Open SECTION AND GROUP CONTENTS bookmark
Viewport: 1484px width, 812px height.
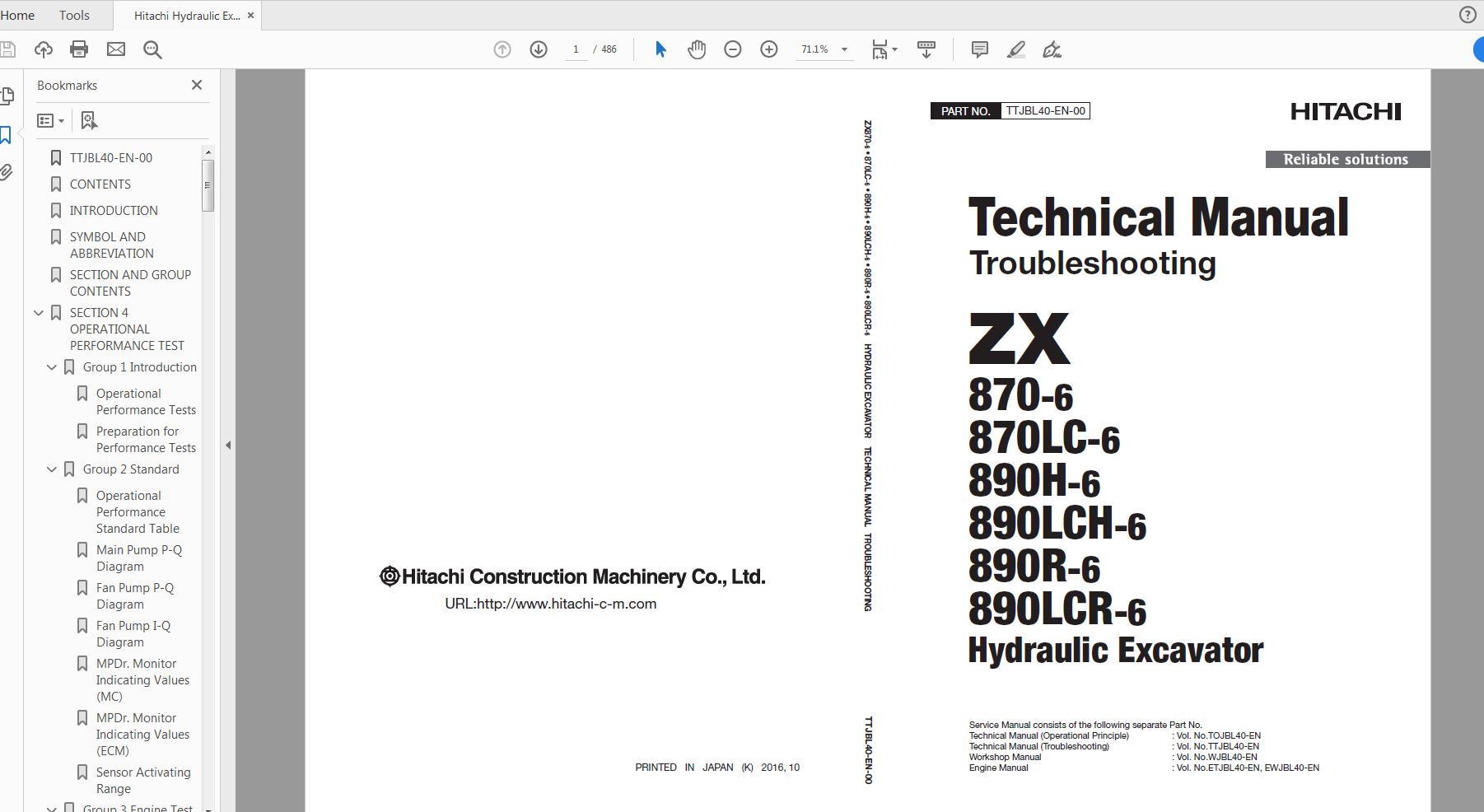130,282
